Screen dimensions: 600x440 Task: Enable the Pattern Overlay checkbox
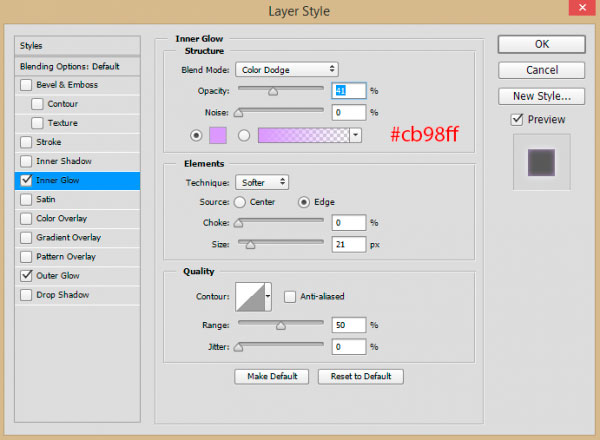coord(26,257)
